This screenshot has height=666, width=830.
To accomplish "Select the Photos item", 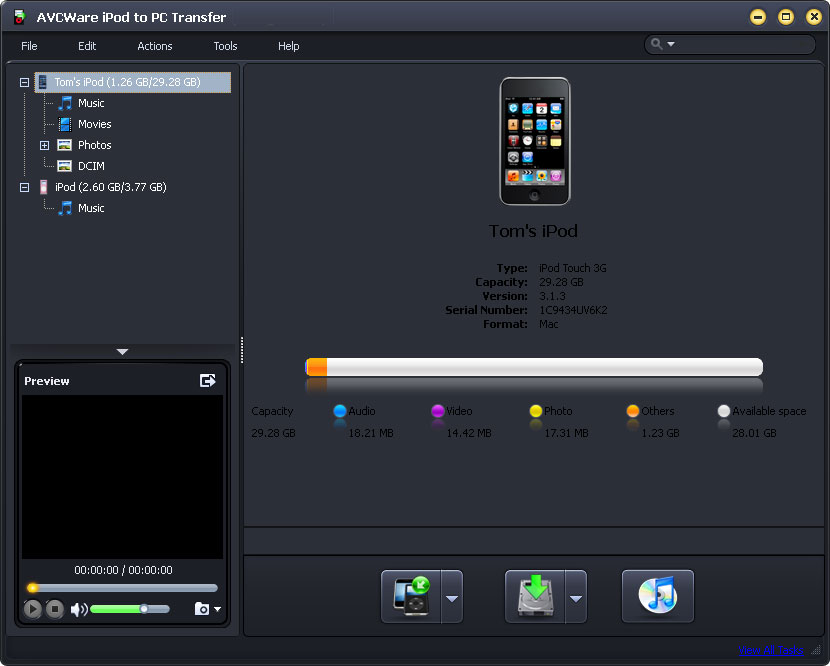I will [94, 145].
